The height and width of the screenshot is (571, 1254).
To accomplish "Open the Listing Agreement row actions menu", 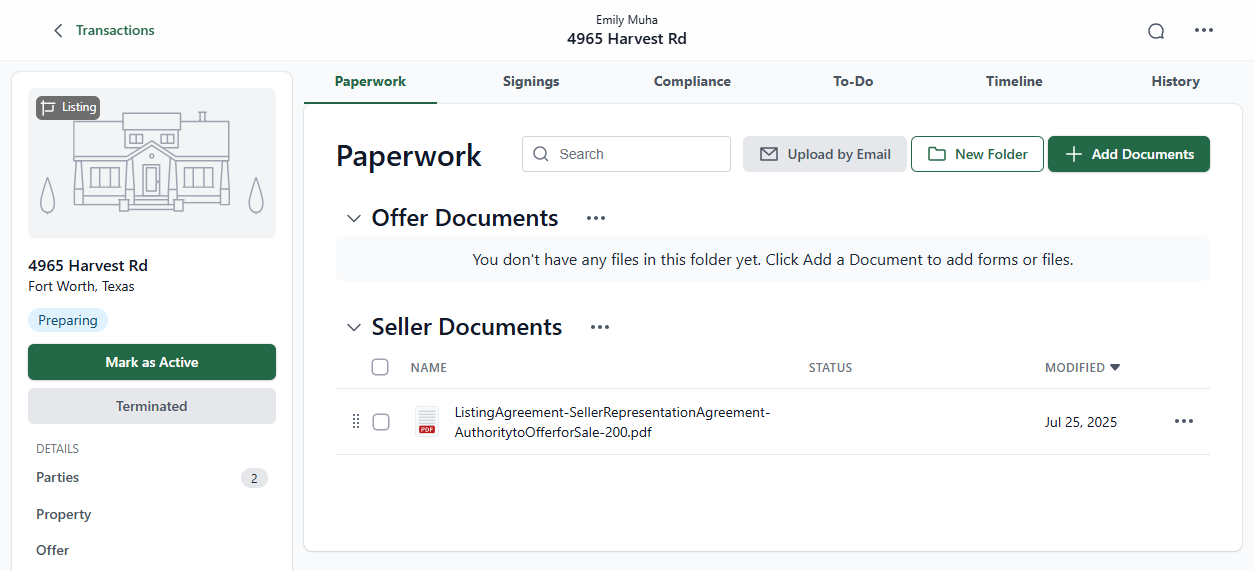I will coord(1183,422).
